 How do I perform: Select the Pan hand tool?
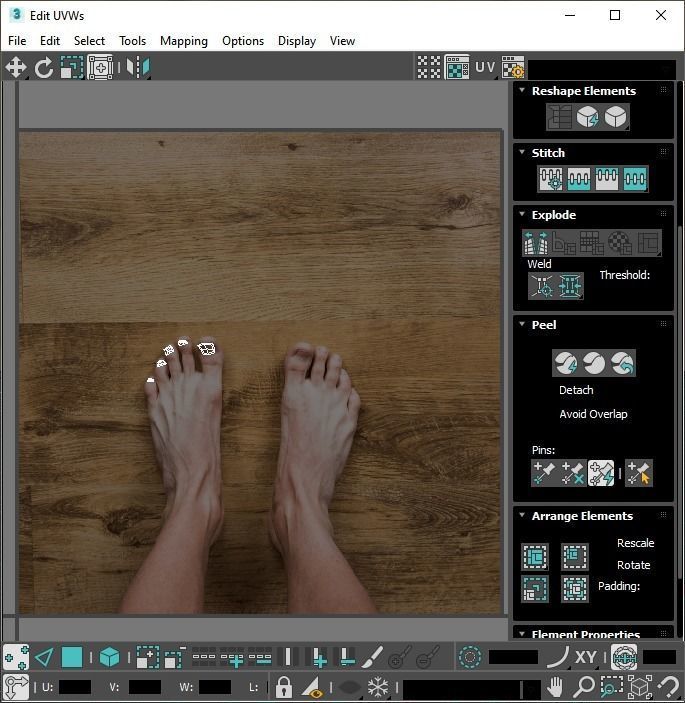pyautogui.click(x=555, y=687)
